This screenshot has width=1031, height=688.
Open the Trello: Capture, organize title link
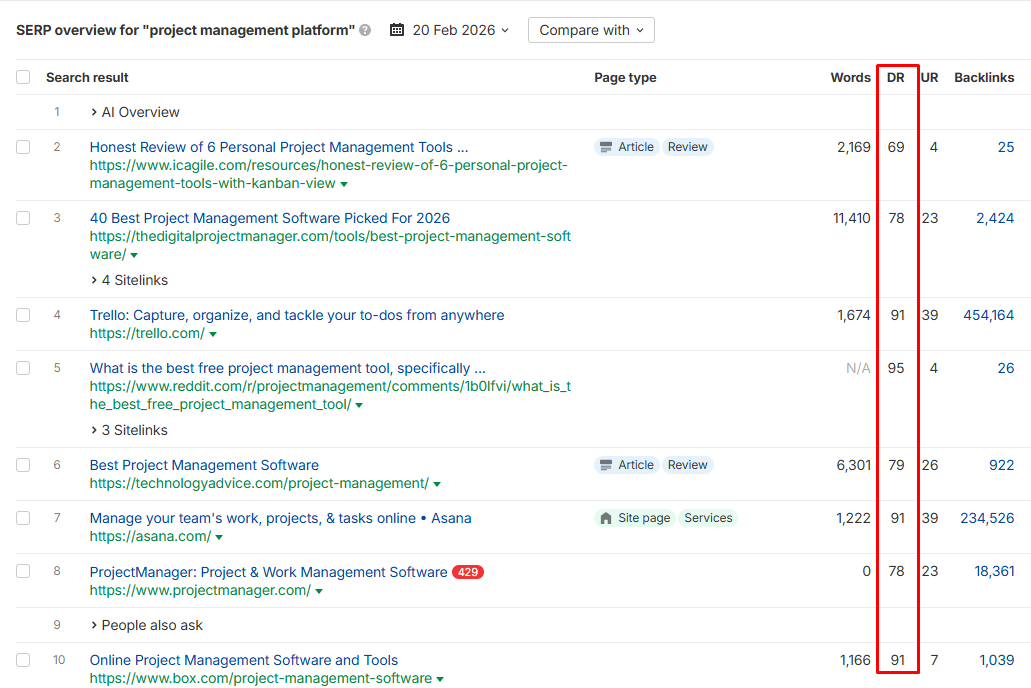pyautogui.click(x=297, y=316)
